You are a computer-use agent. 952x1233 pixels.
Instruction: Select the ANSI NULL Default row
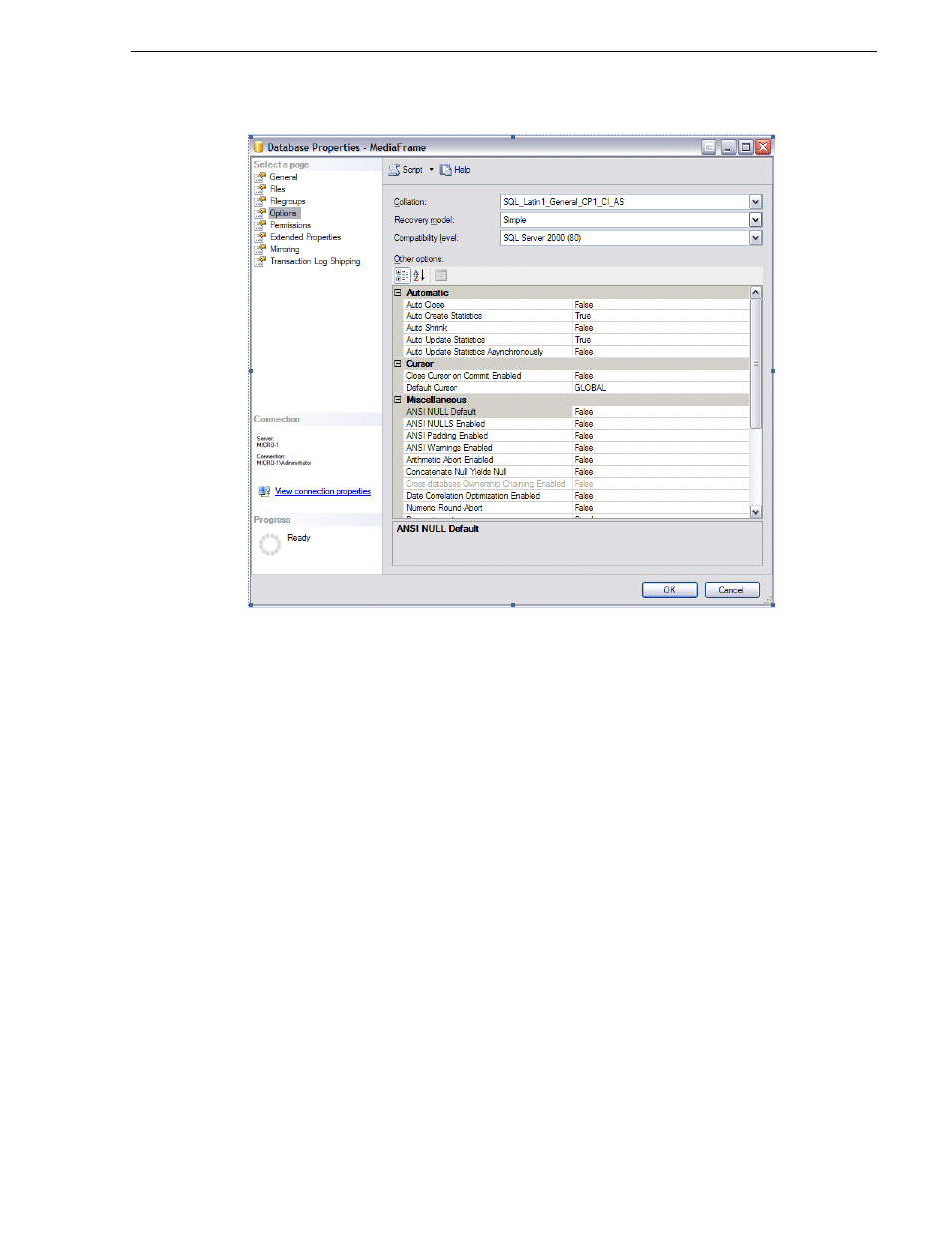pyautogui.click(x=577, y=412)
